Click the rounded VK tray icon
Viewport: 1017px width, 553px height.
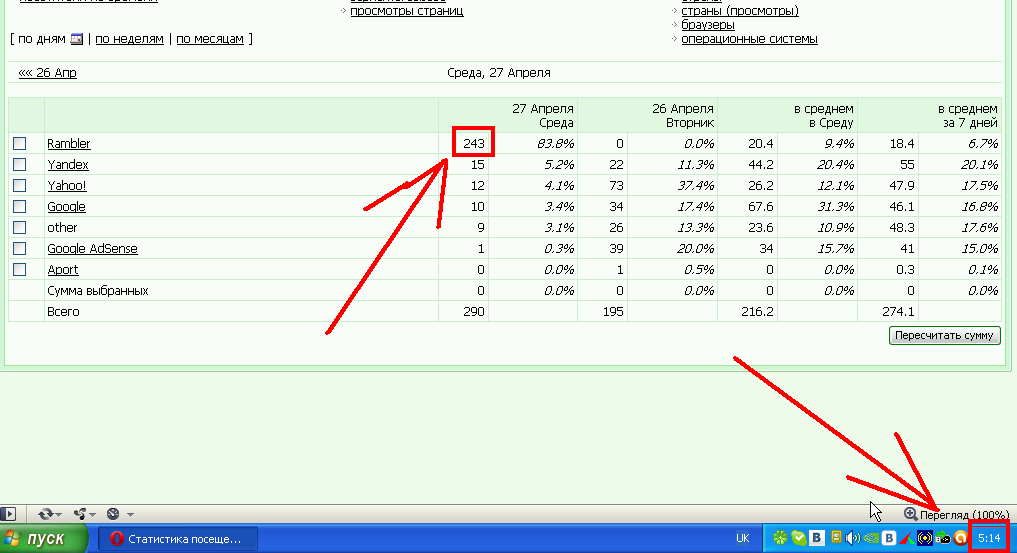point(889,538)
